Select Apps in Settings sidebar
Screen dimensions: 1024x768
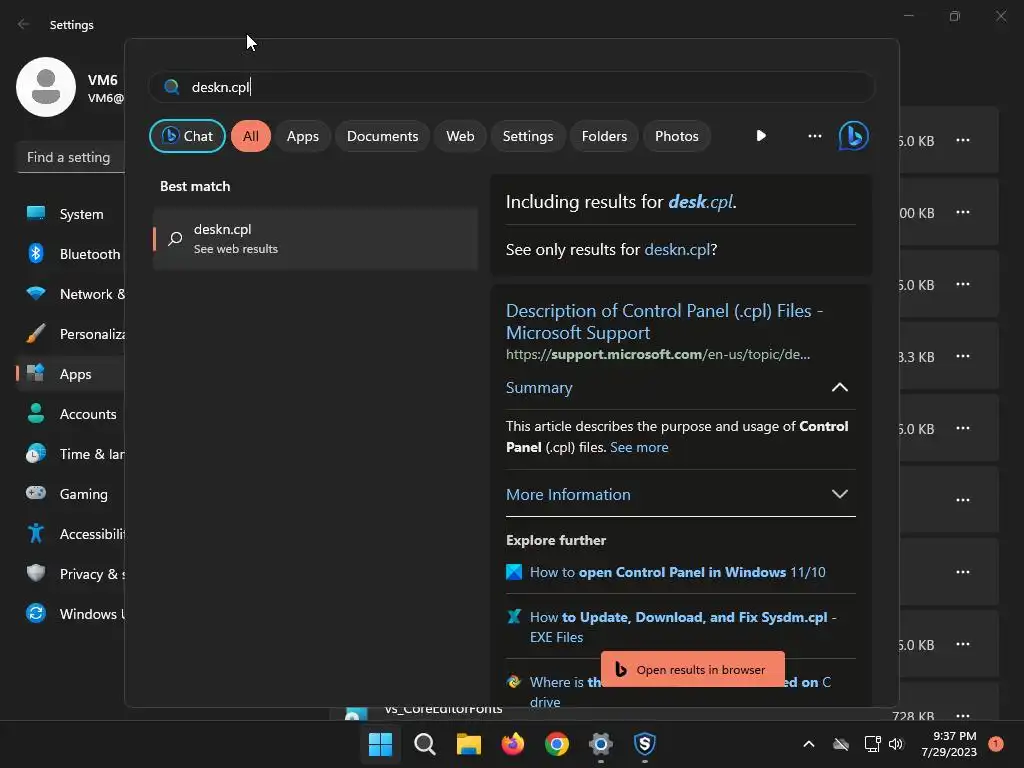point(71,374)
